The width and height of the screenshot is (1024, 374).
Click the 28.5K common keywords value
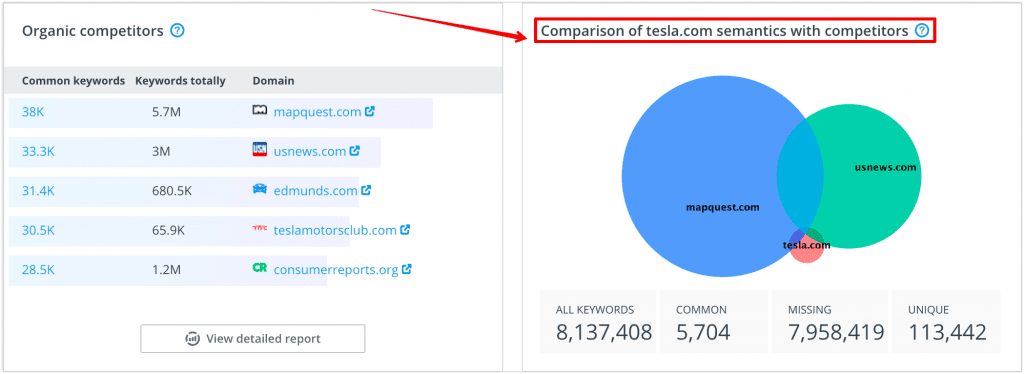pyautogui.click(x=39, y=270)
